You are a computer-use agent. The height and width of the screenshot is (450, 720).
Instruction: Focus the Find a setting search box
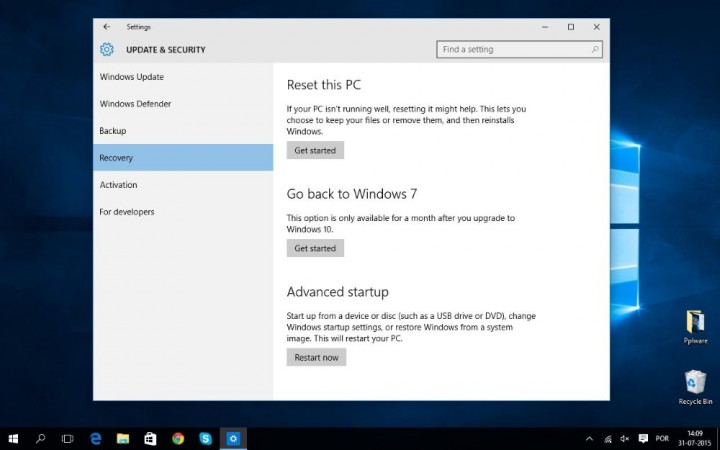(519, 49)
